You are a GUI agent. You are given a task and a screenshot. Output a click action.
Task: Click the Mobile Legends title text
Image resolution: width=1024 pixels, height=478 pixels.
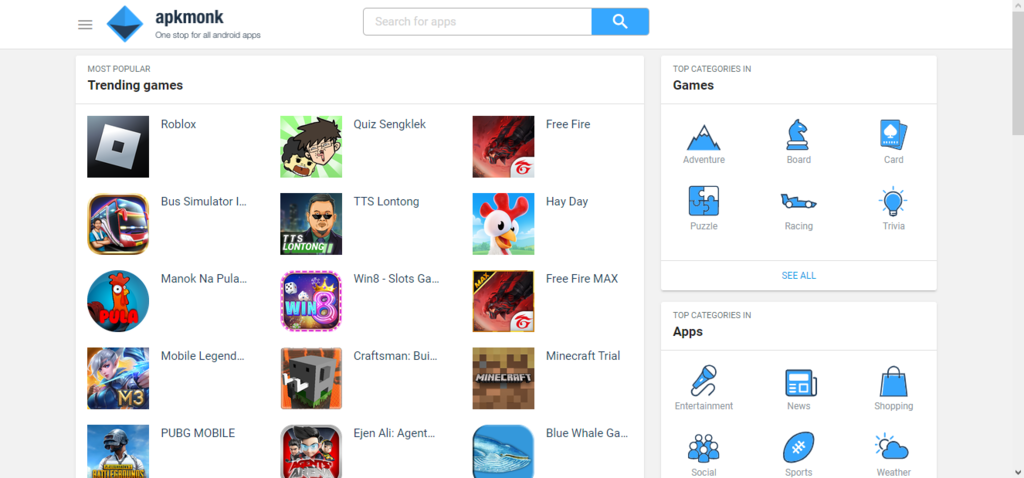203,356
